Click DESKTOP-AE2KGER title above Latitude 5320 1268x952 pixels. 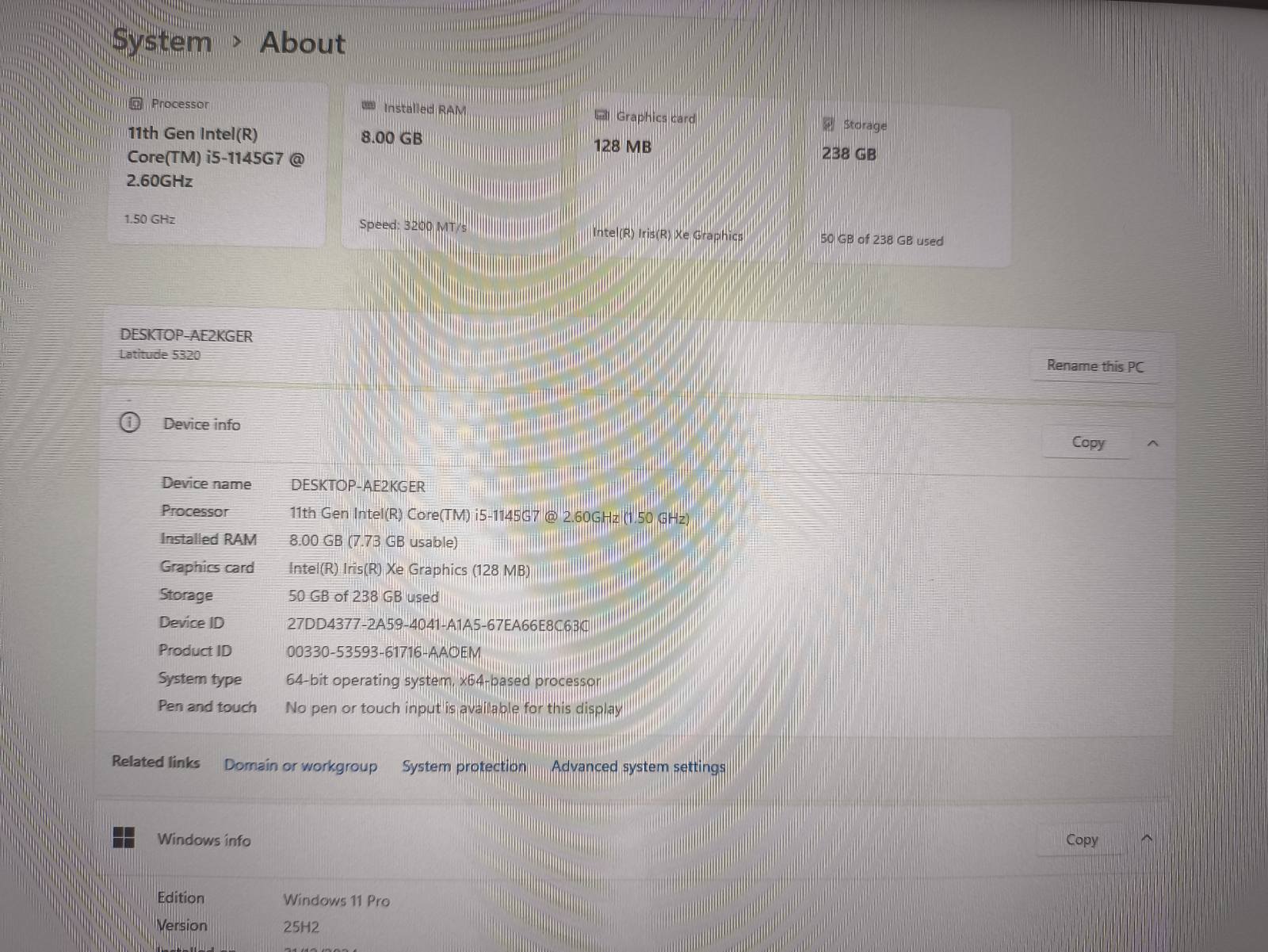(186, 335)
